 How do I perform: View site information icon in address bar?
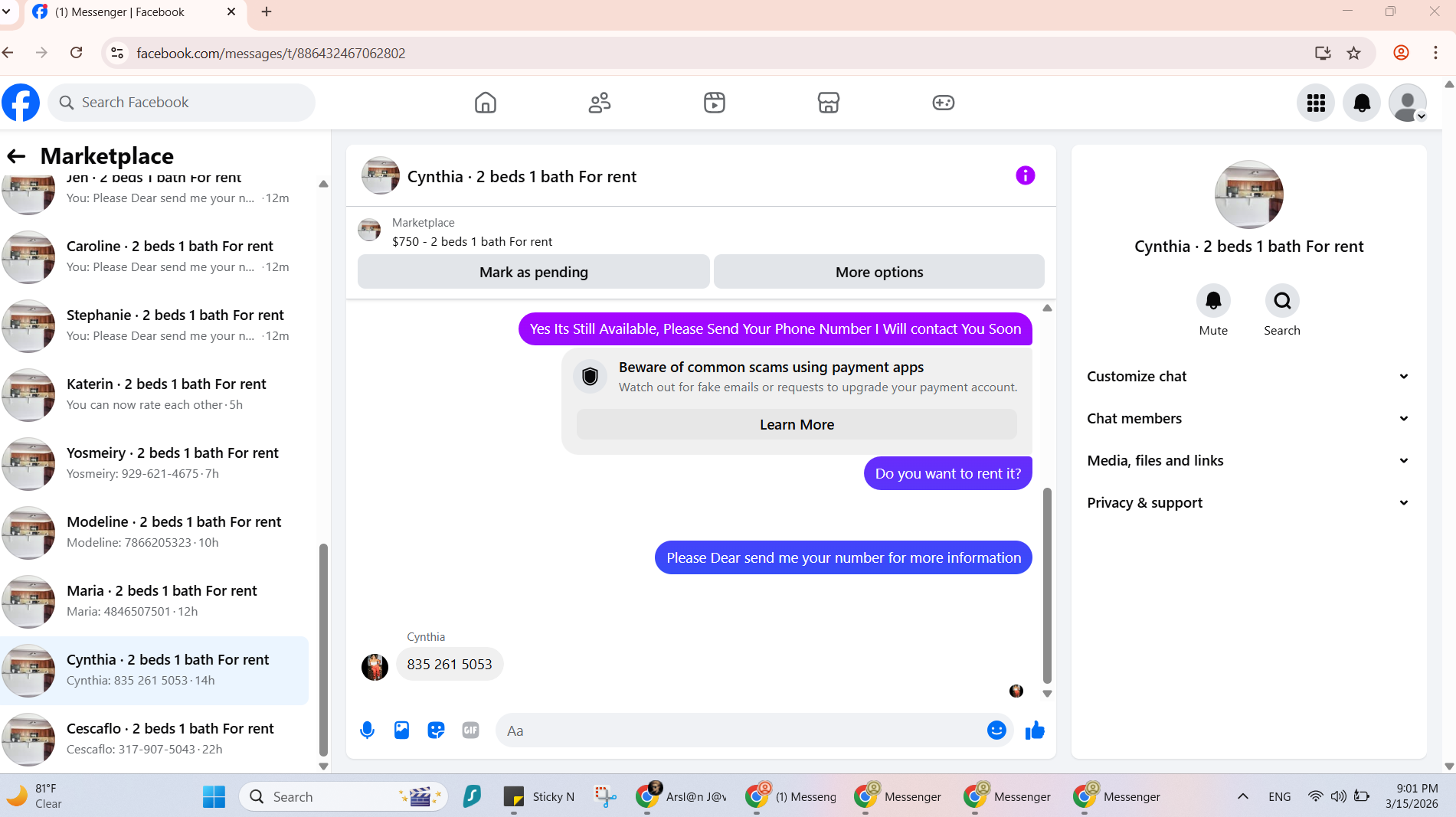click(117, 53)
